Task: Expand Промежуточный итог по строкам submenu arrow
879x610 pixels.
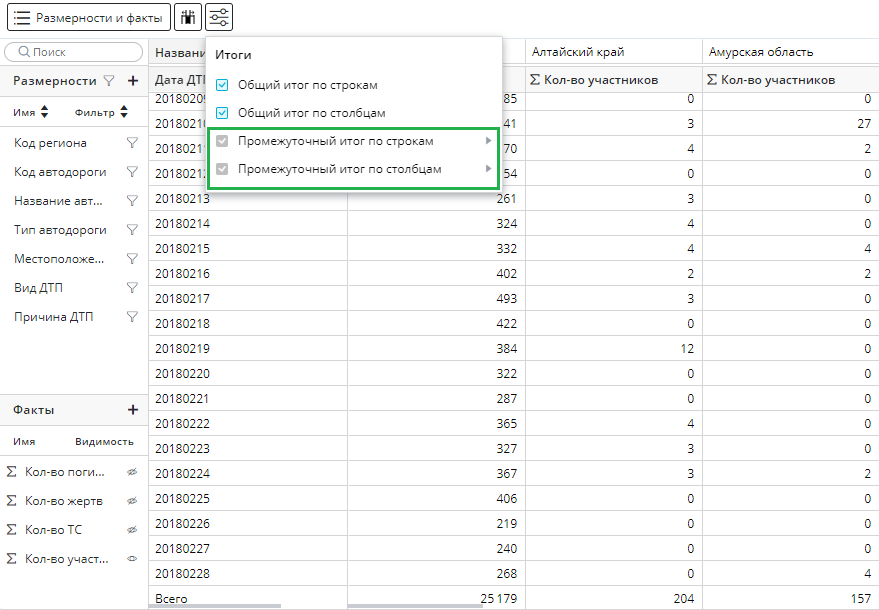Action: tap(489, 141)
